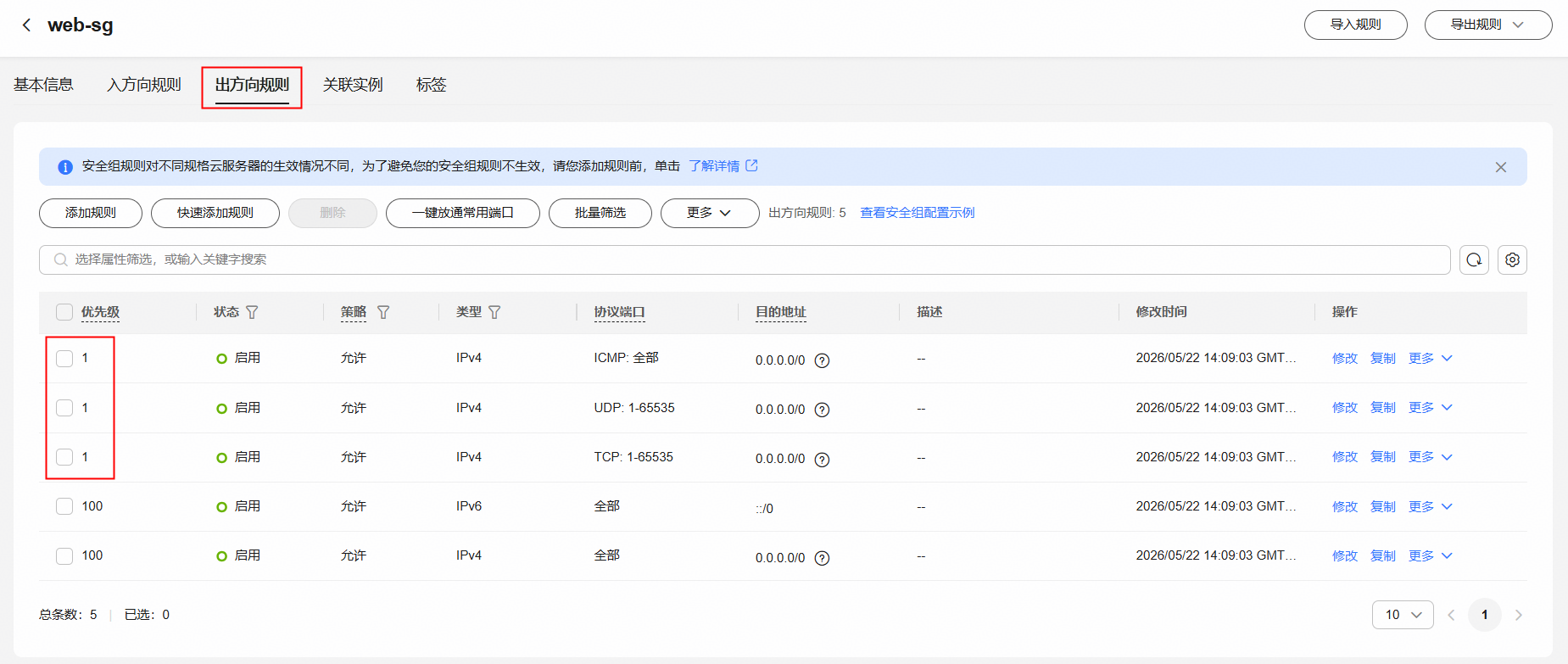
Task: Sort by the 优先级 column header
Action: [x=100, y=312]
